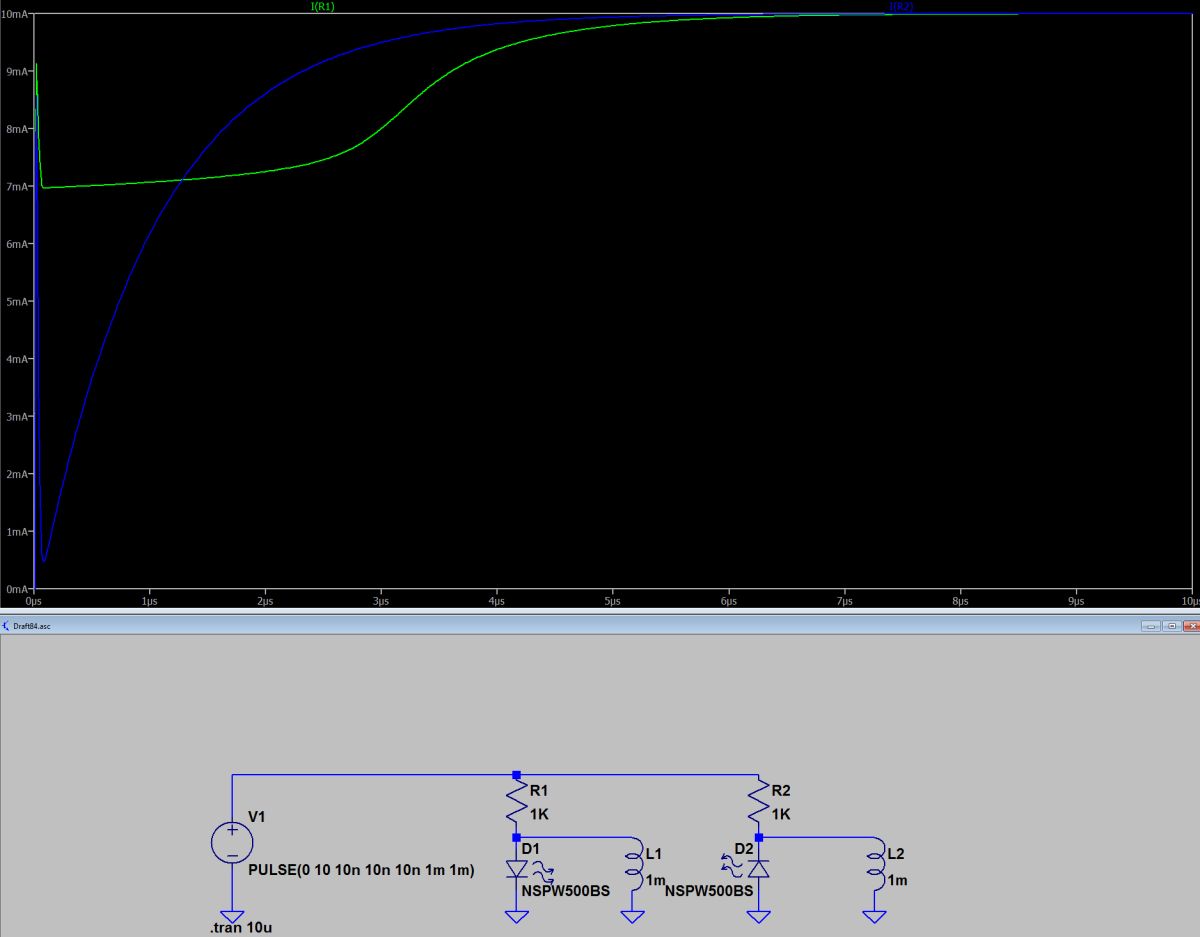The width and height of the screenshot is (1200, 937).
Task: Click the junction node between R1 and D1
Action: click(x=516, y=837)
